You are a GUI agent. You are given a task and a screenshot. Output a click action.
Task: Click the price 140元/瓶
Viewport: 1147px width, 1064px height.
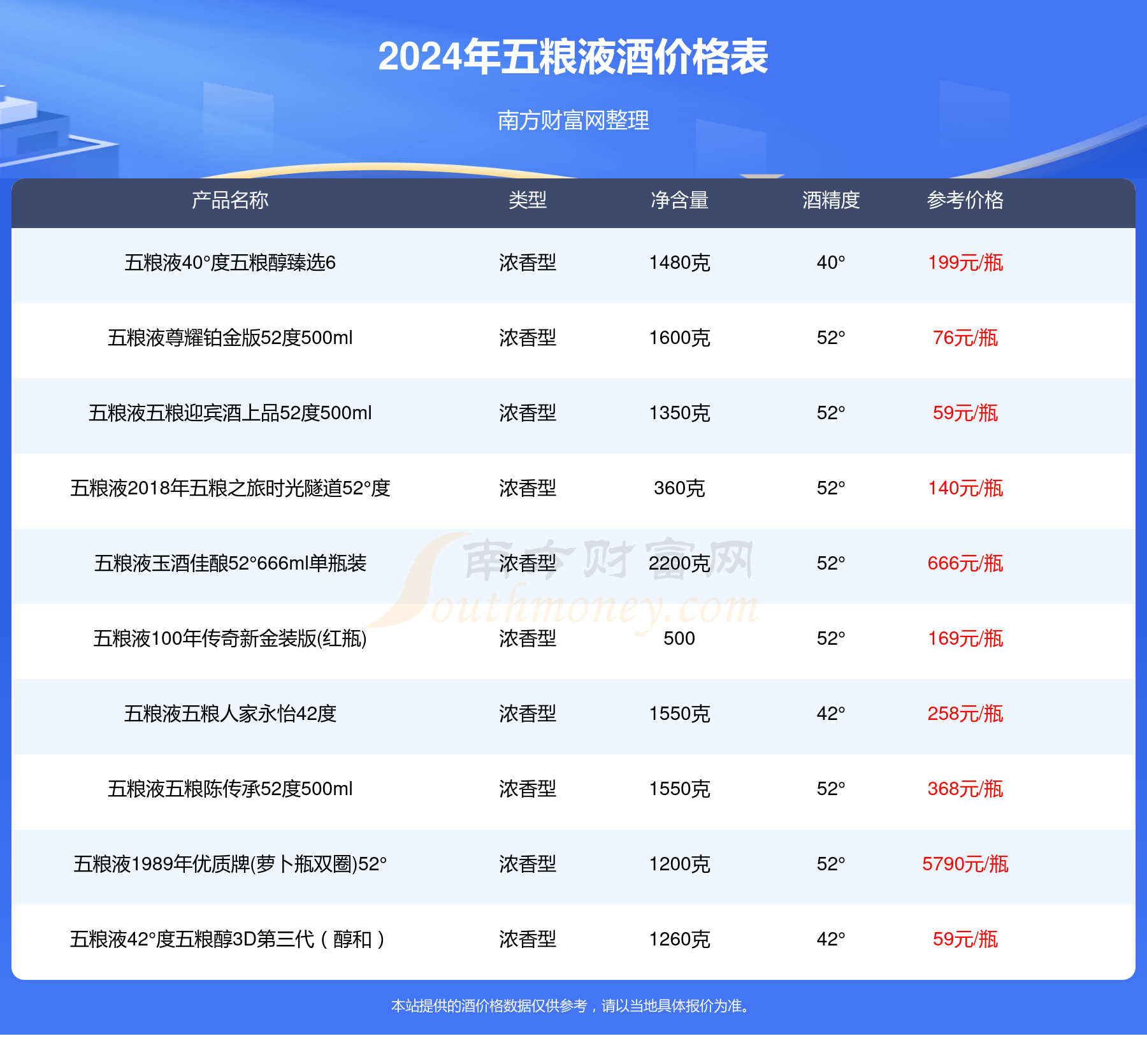tap(965, 488)
